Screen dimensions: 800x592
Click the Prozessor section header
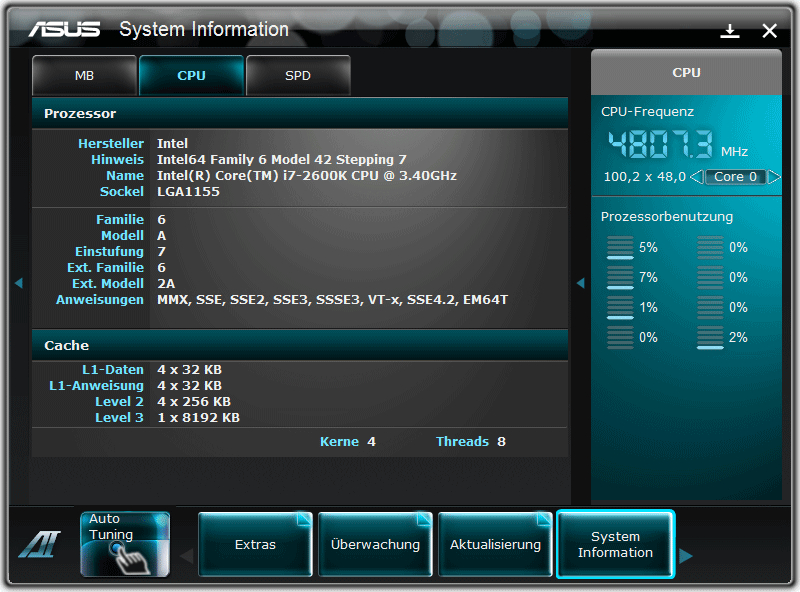(300, 113)
